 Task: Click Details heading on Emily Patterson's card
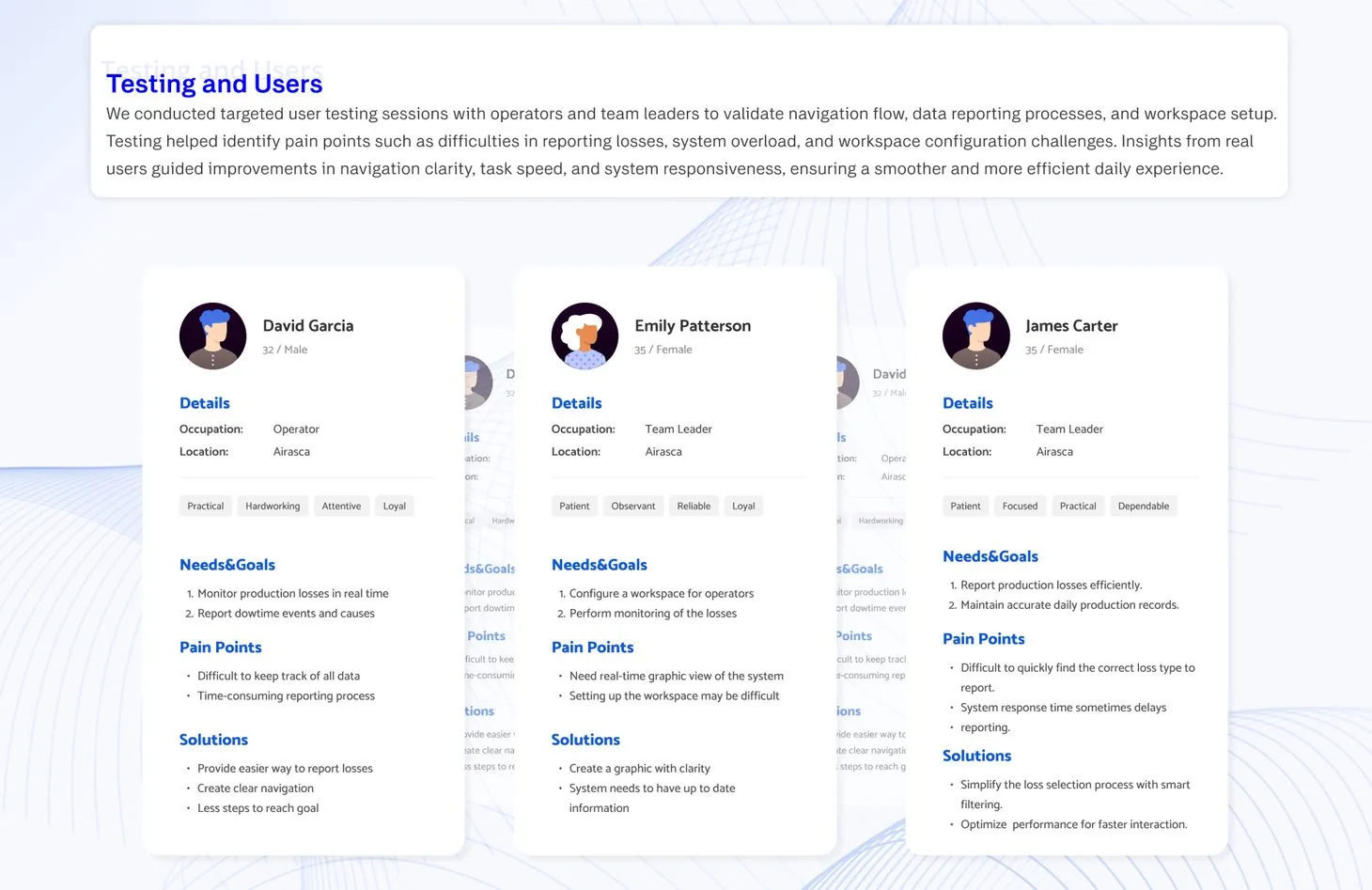click(577, 403)
